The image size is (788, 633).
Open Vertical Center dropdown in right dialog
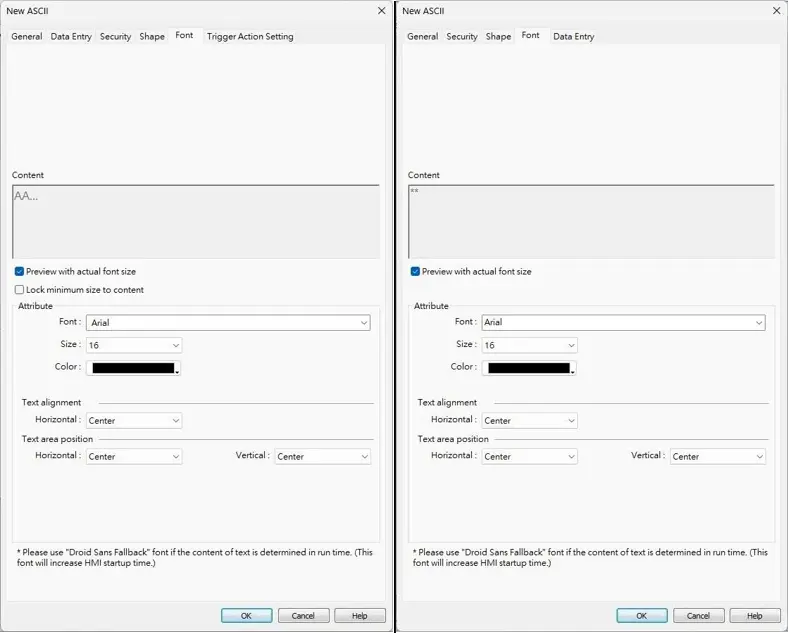coord(718,457)
